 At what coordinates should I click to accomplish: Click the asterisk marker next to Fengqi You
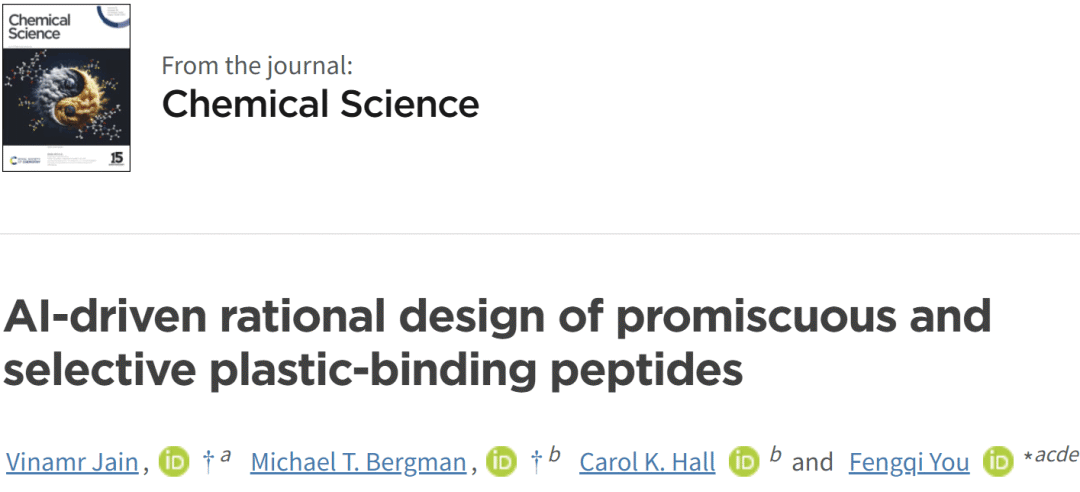1026,459
